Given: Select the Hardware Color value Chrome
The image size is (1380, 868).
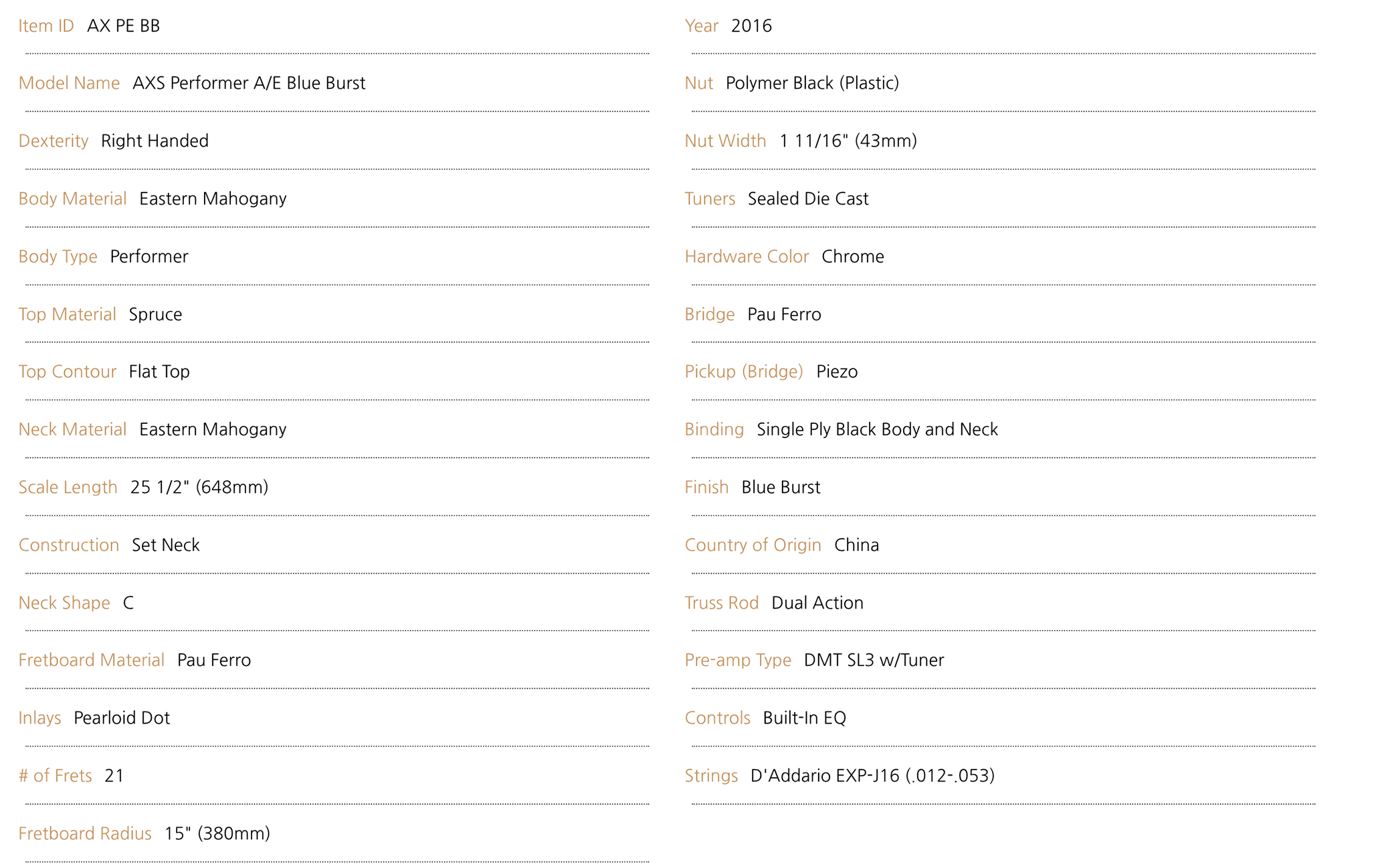Looking at the screenshot, I should 853,257.
